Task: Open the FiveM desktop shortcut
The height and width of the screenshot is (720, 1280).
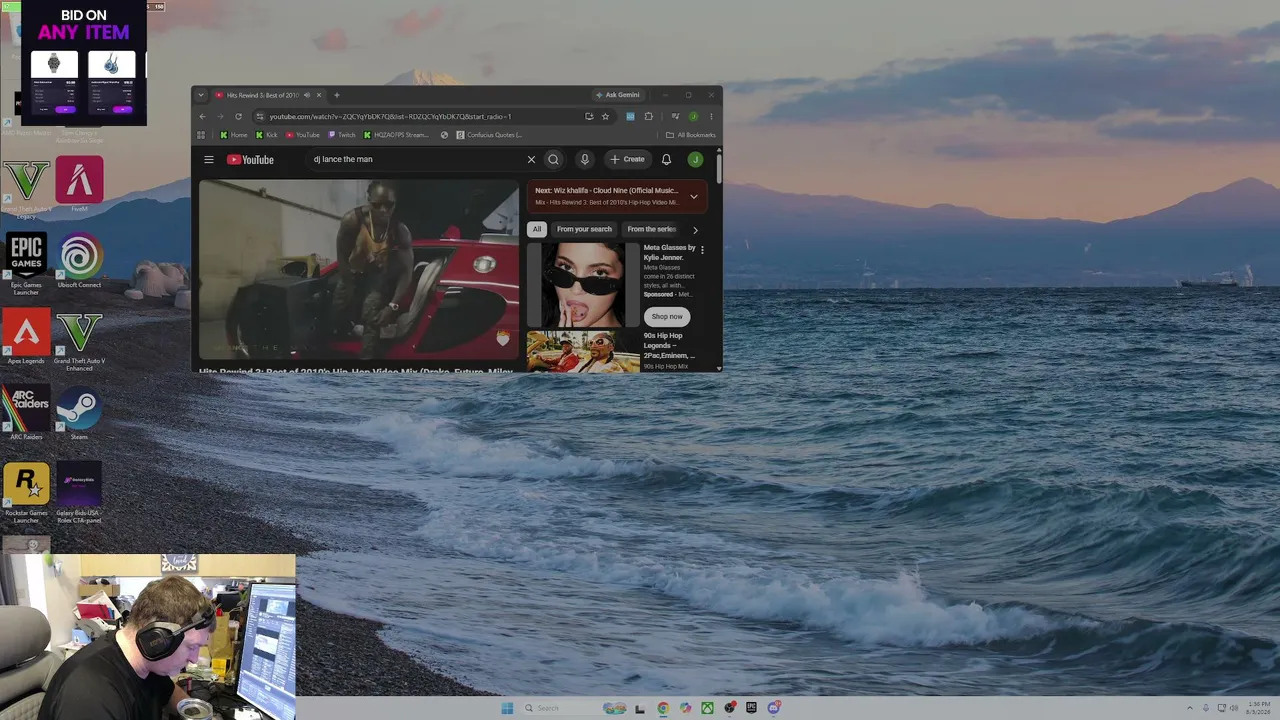Action: coord(79,185)
